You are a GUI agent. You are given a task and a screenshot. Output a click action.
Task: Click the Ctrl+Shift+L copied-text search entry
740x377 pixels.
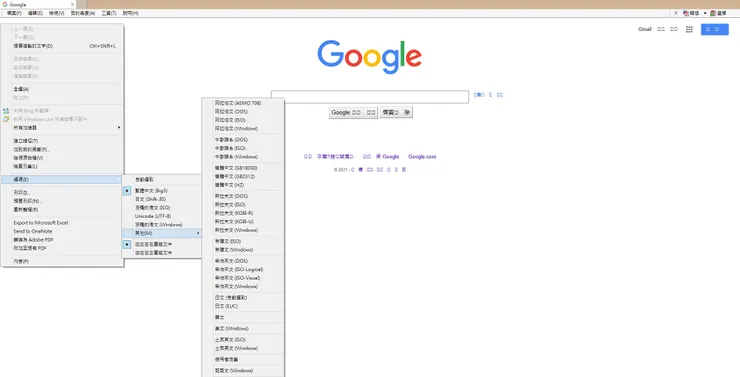62,46
